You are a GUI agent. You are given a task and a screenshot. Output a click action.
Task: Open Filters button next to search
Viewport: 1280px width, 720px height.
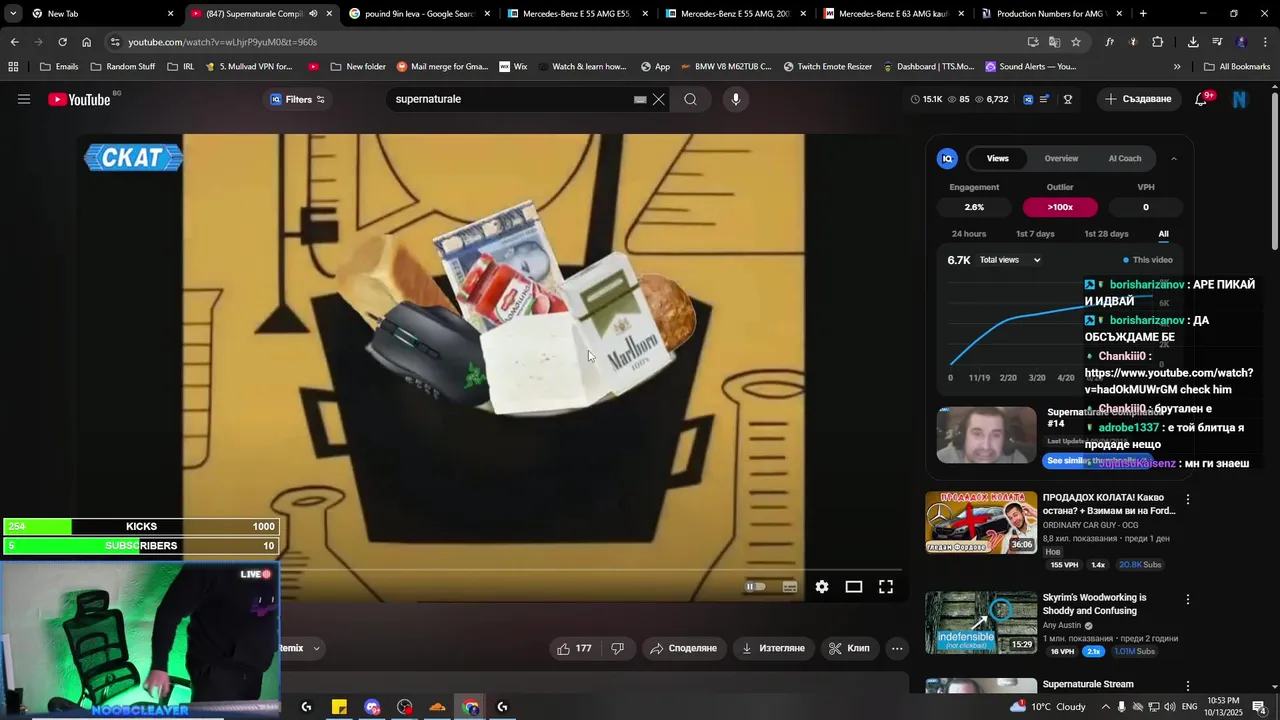tap(297, 99)
